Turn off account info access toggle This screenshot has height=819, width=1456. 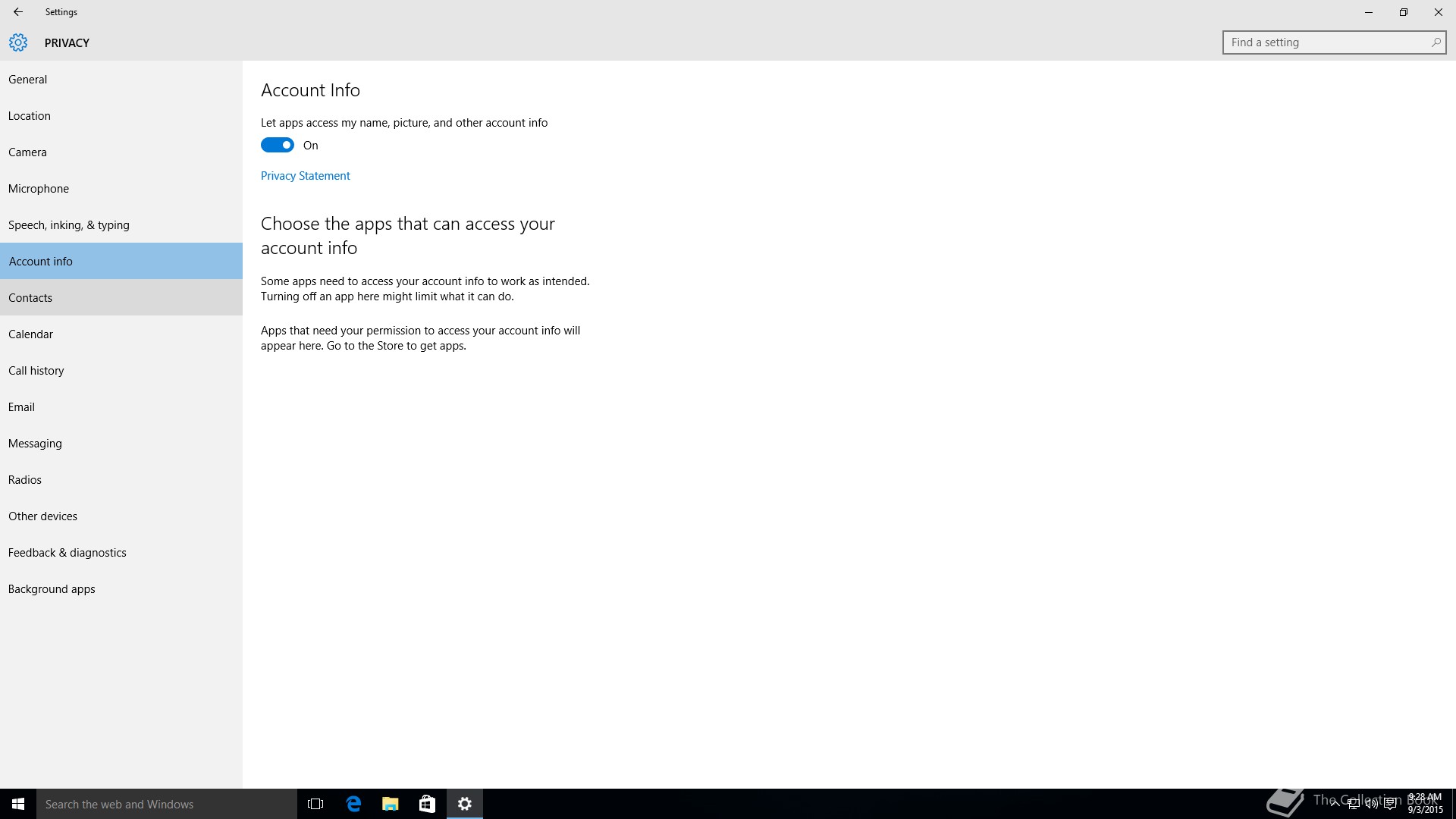point(278,145)
